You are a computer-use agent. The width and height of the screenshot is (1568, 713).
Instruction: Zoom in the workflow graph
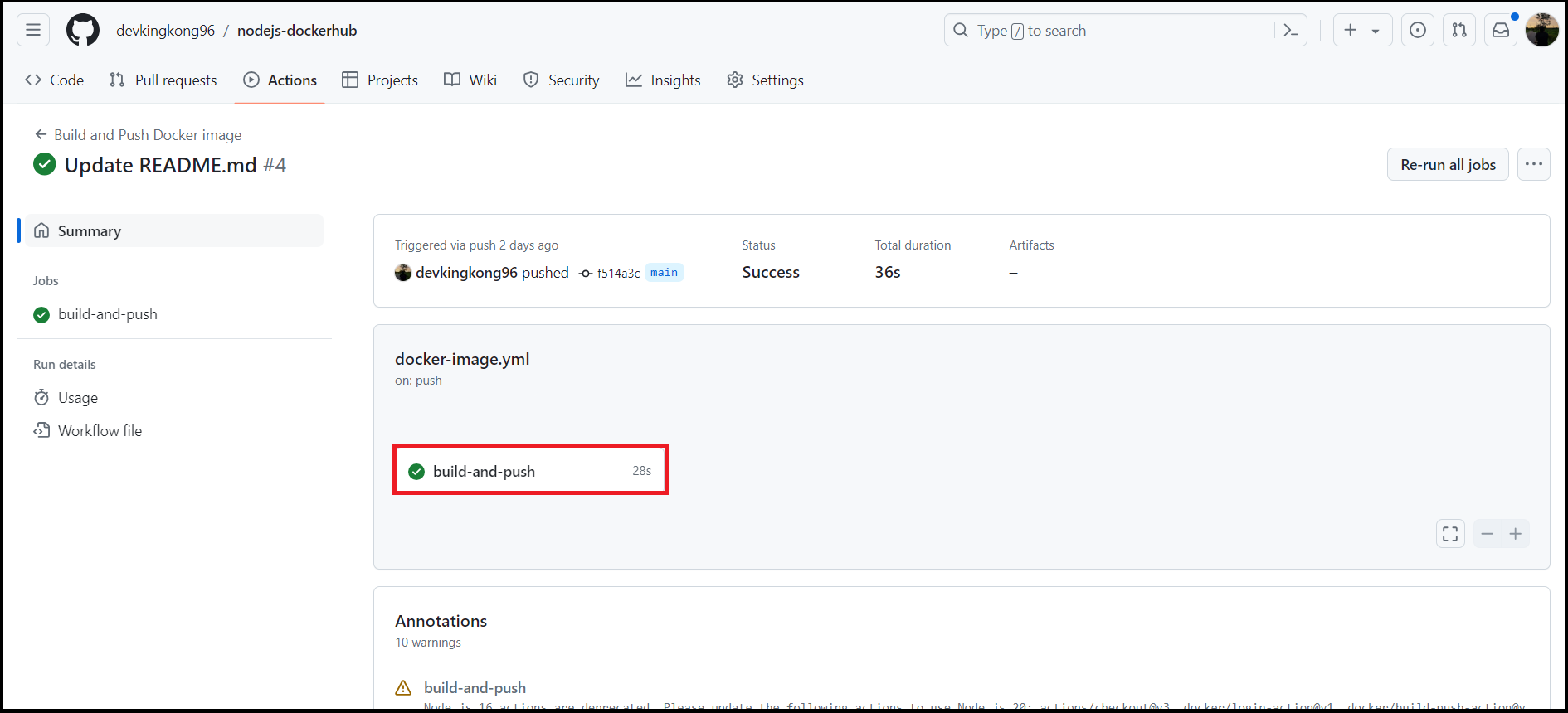[1516, 534]
